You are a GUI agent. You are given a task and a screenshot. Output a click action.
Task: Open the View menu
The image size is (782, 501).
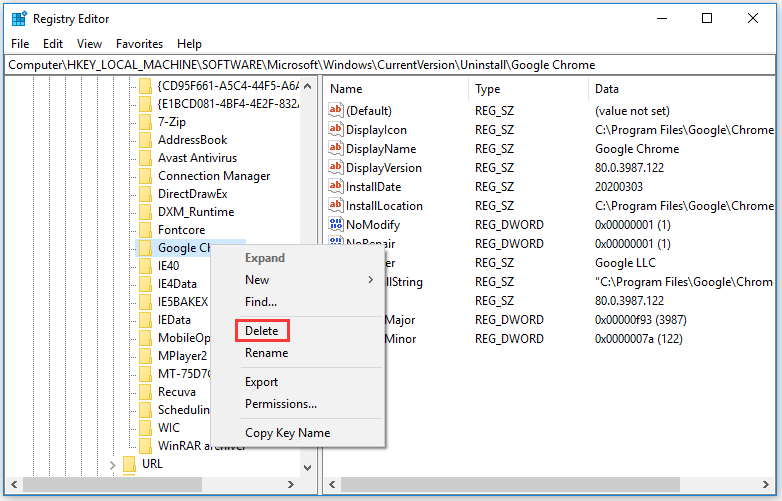click(x=89, y=44)
